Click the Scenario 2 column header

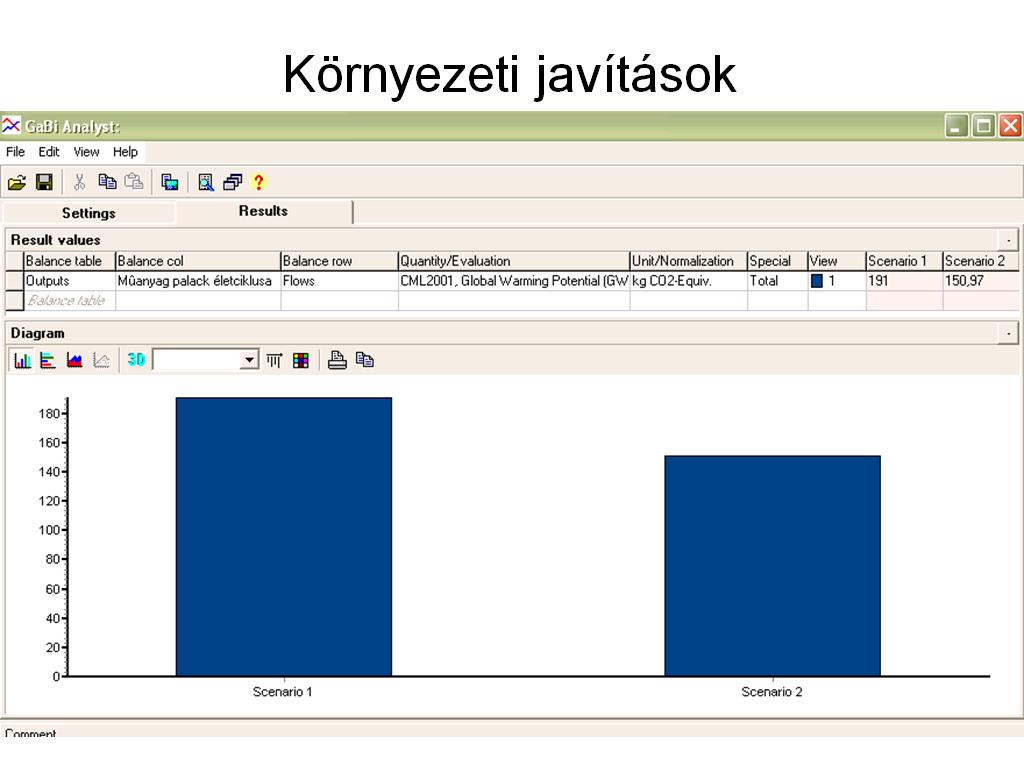click(x=981, y=261)
